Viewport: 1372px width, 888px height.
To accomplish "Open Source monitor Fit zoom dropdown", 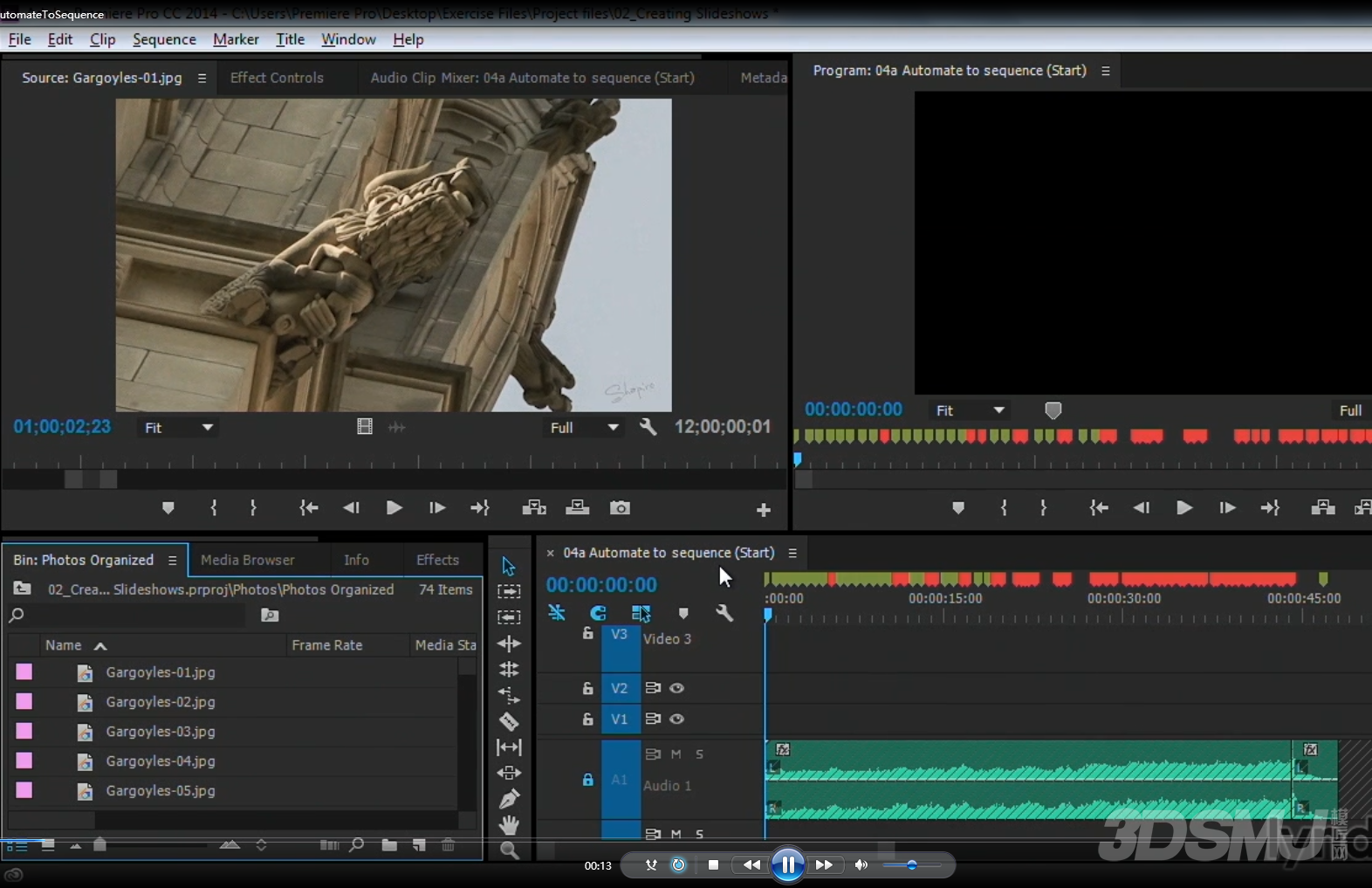I will pos(178,428).
